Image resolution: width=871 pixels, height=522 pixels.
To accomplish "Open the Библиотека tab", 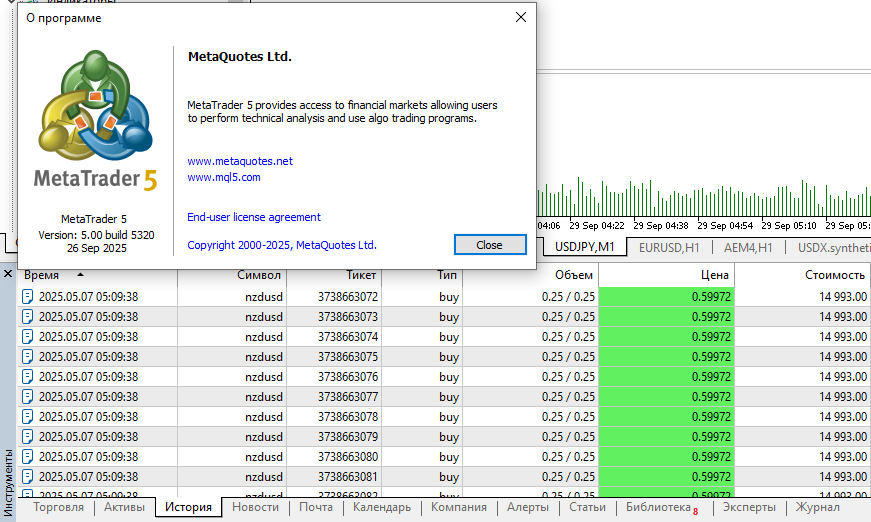I will point(661,507).
